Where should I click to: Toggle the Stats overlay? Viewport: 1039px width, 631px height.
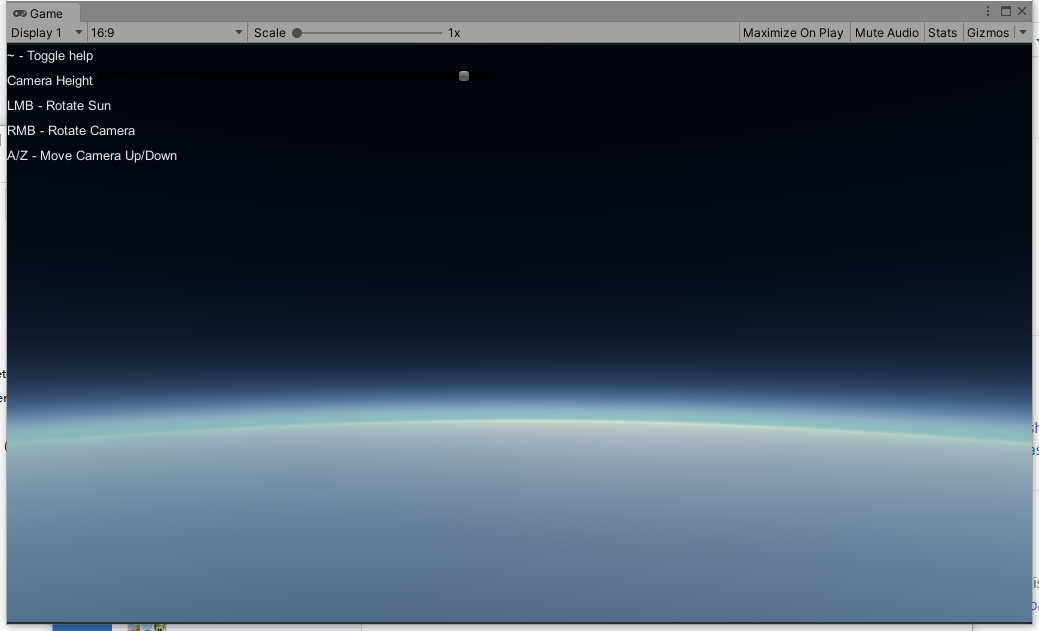(942, 32)
